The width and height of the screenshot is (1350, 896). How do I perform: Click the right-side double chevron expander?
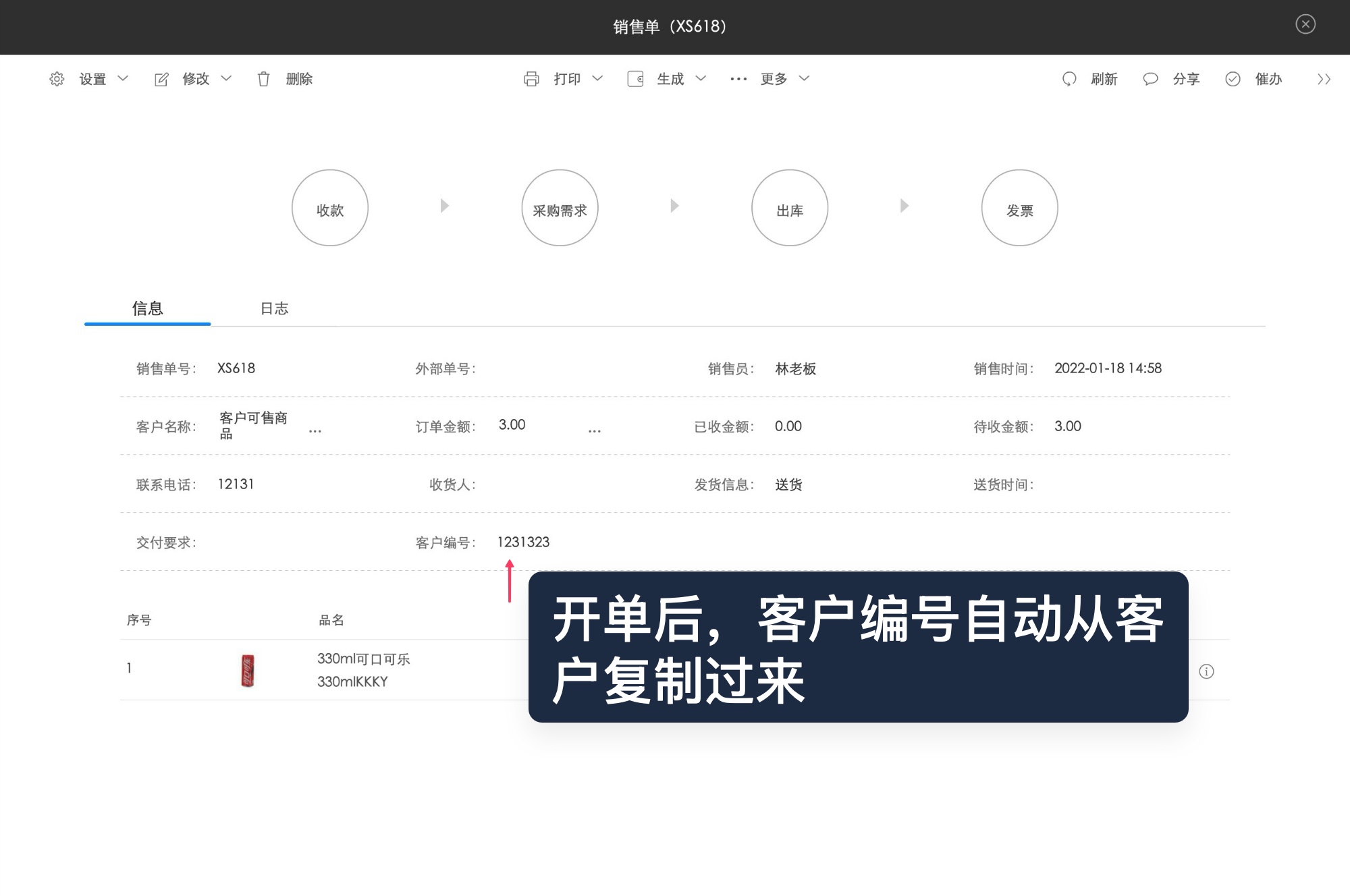pyautogui.click(x=1323, y=79)
